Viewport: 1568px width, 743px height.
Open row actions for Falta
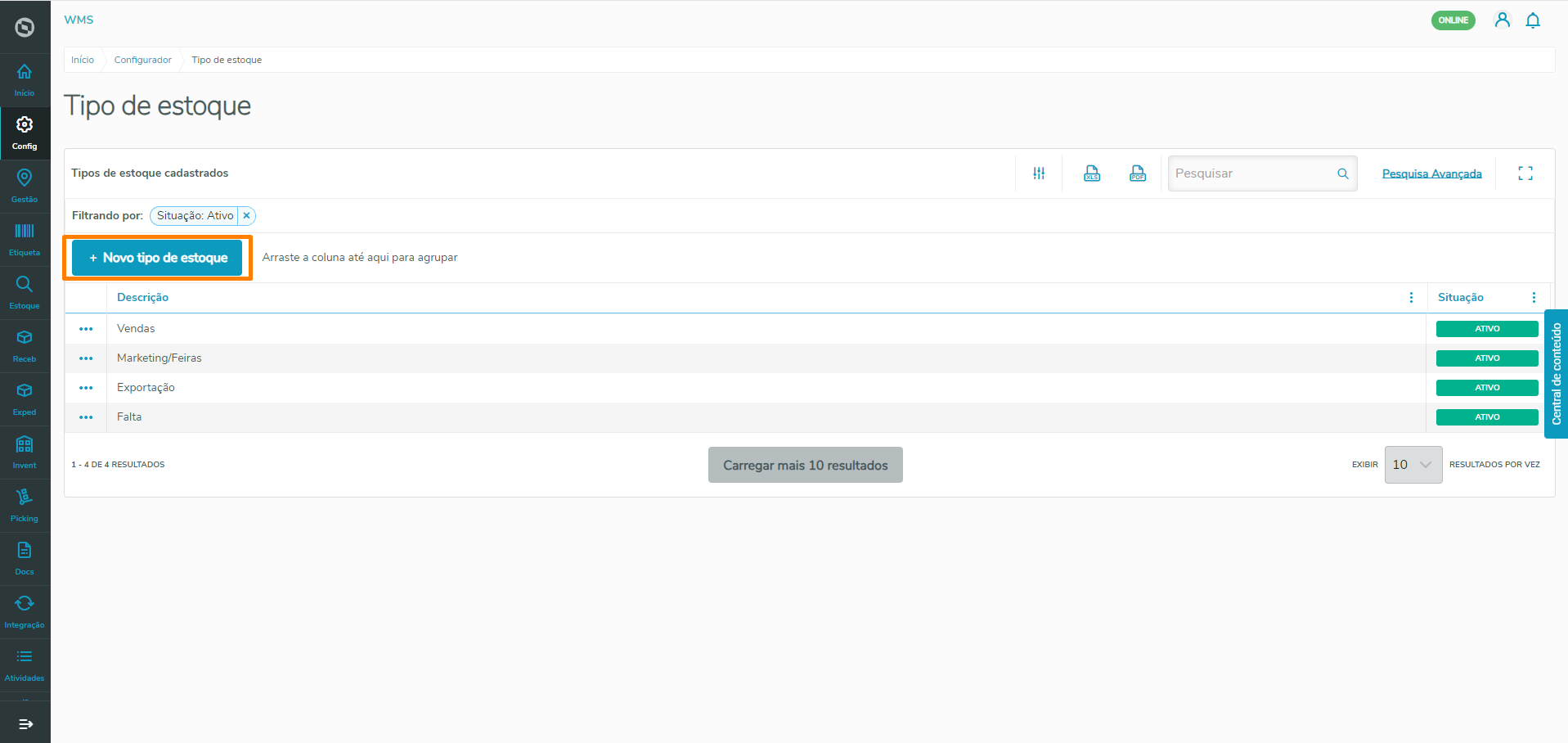click(x=86, y=417)
